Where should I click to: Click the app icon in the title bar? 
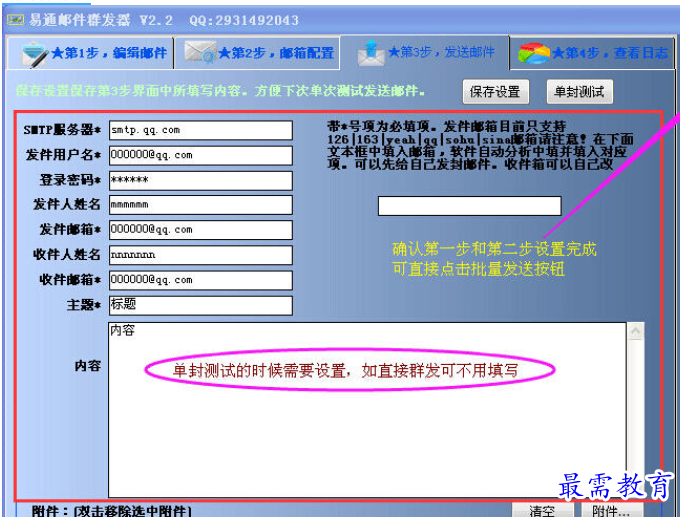tap(16, 20)
